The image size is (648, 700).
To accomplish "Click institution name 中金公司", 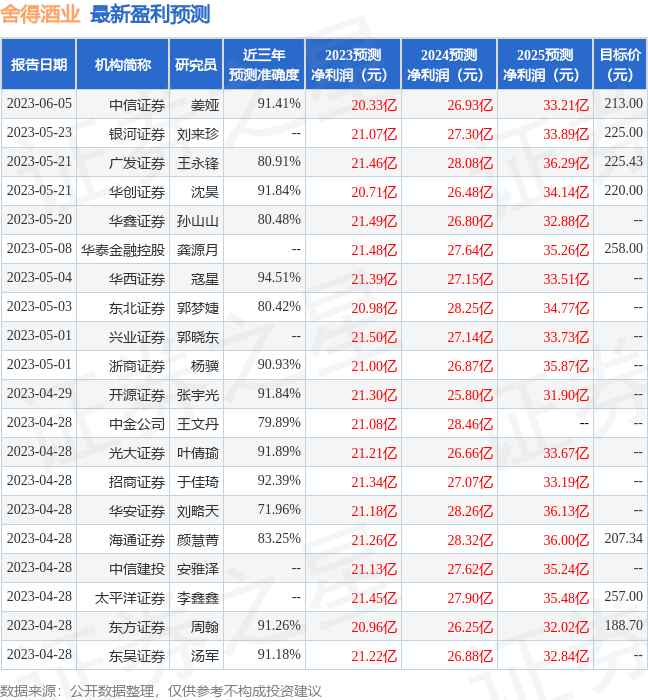I will [x=137, y=425].
